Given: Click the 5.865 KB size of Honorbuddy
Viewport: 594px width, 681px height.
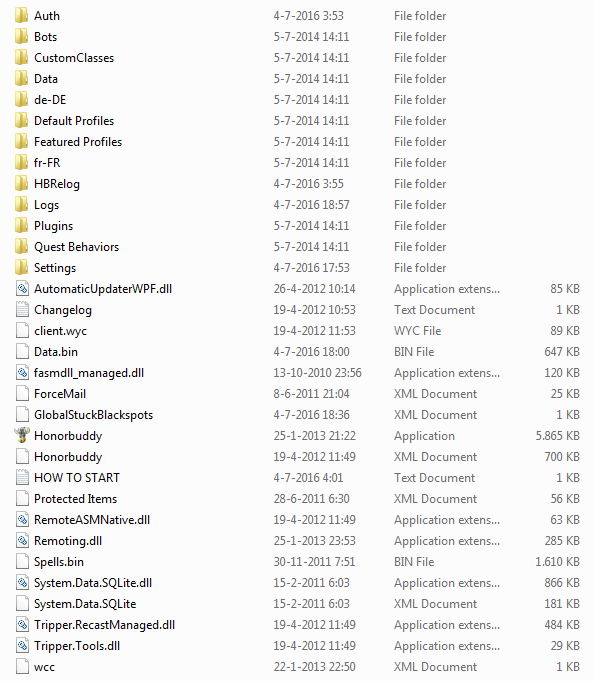Looking at the screenshot, I should 558,436.
